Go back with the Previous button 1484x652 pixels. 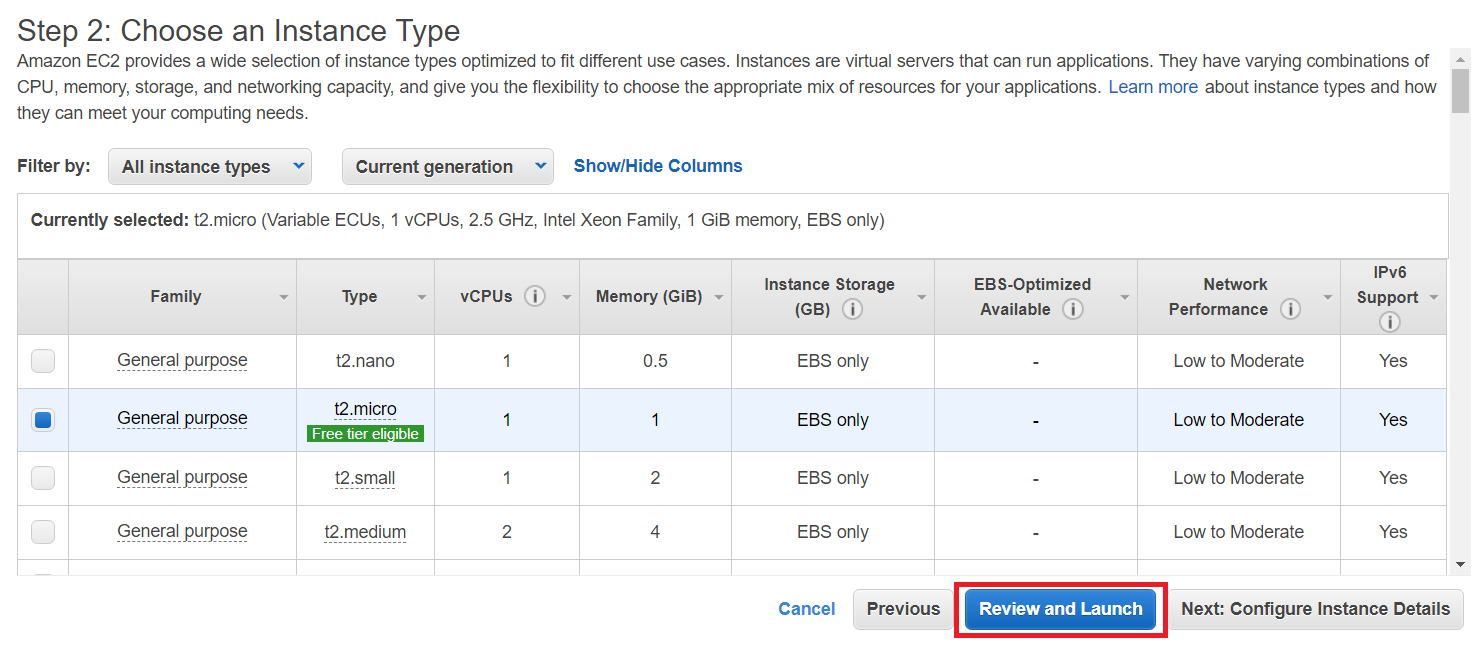(x=903, y=609)
